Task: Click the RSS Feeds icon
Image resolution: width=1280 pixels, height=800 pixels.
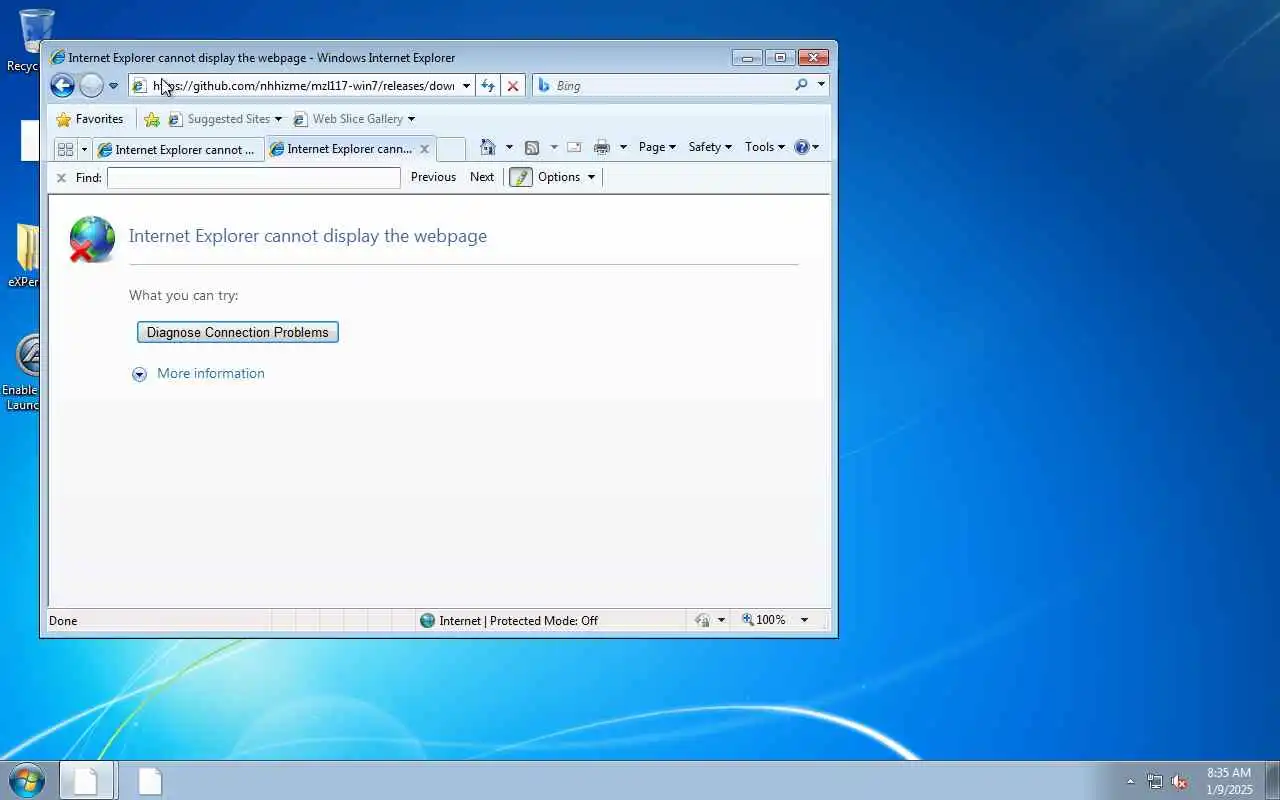Action: (532, 147)
